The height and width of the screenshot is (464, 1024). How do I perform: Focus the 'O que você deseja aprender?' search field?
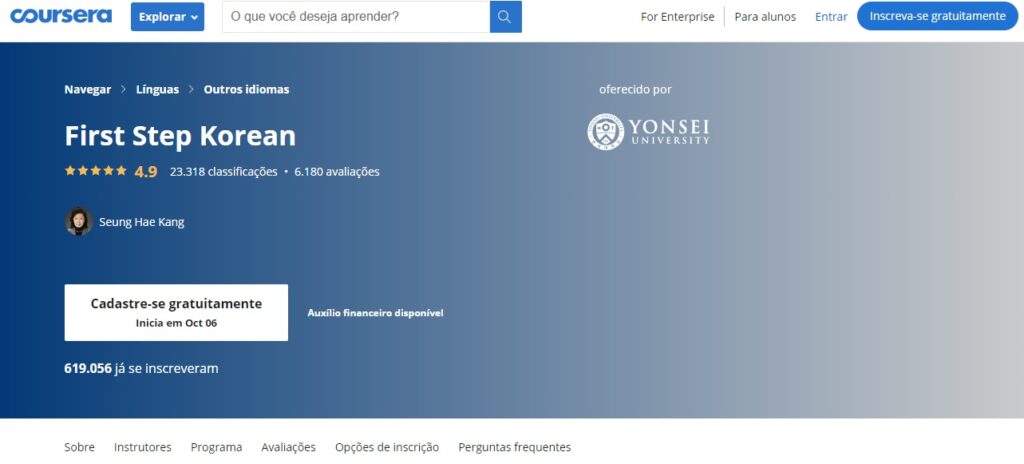click(356, 17)
